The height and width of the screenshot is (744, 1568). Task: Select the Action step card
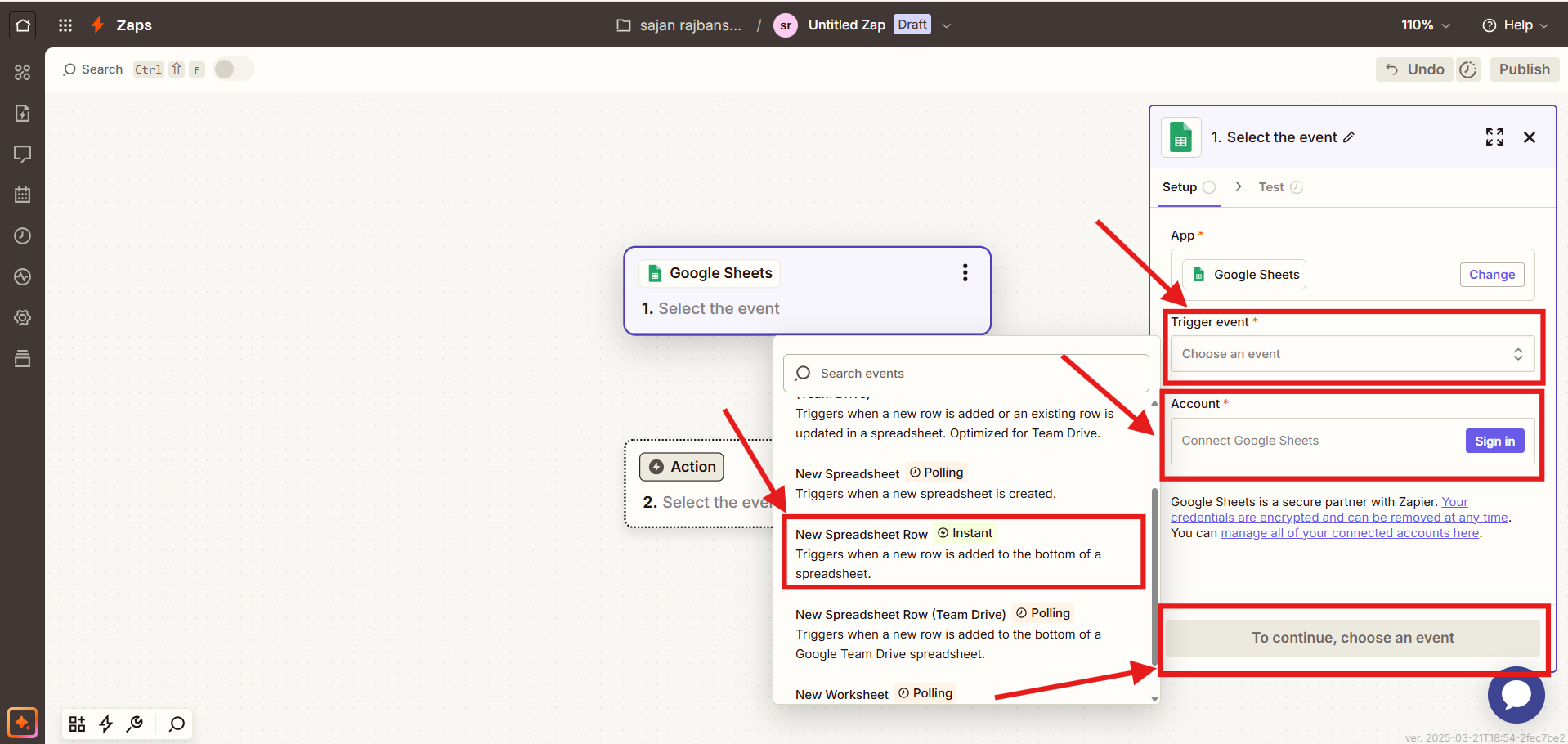[x=699, y=484]
